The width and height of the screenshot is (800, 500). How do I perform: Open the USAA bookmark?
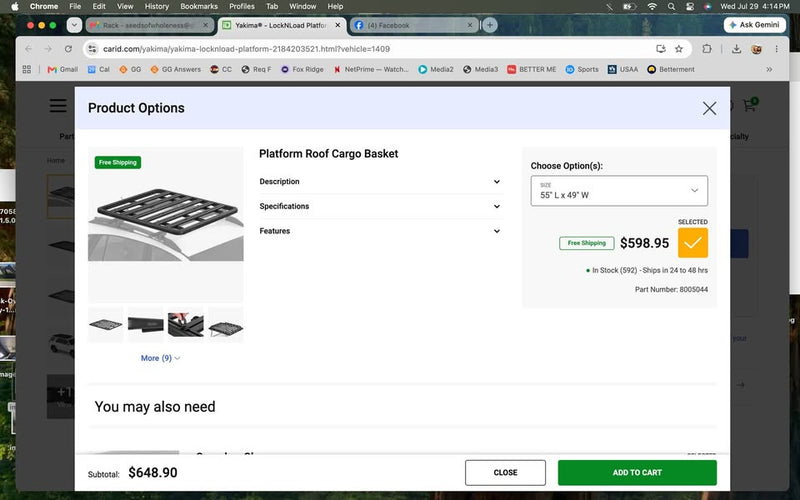[x=623, y=69]
